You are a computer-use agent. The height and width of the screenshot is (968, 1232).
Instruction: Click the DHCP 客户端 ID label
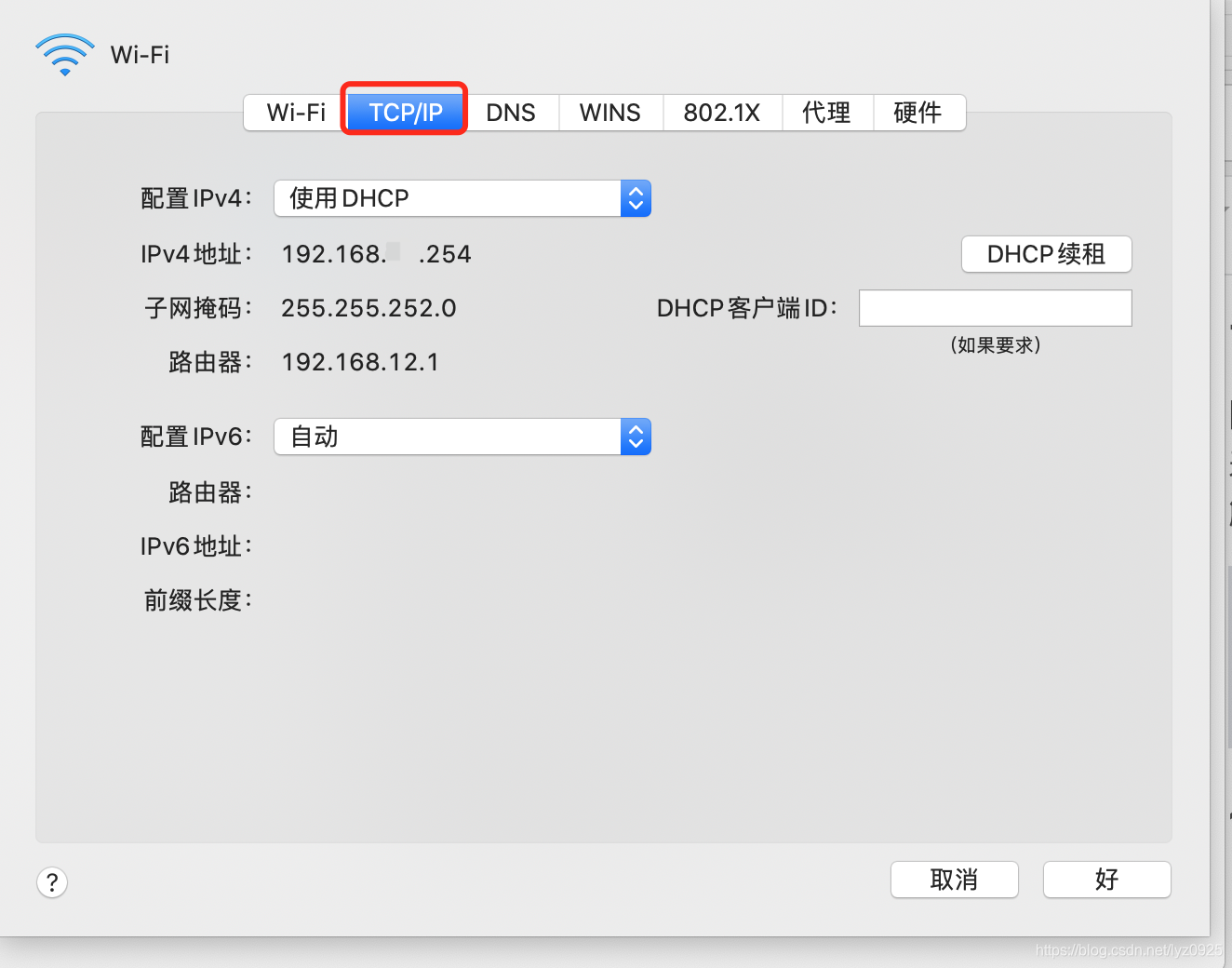tap(747, 308)
